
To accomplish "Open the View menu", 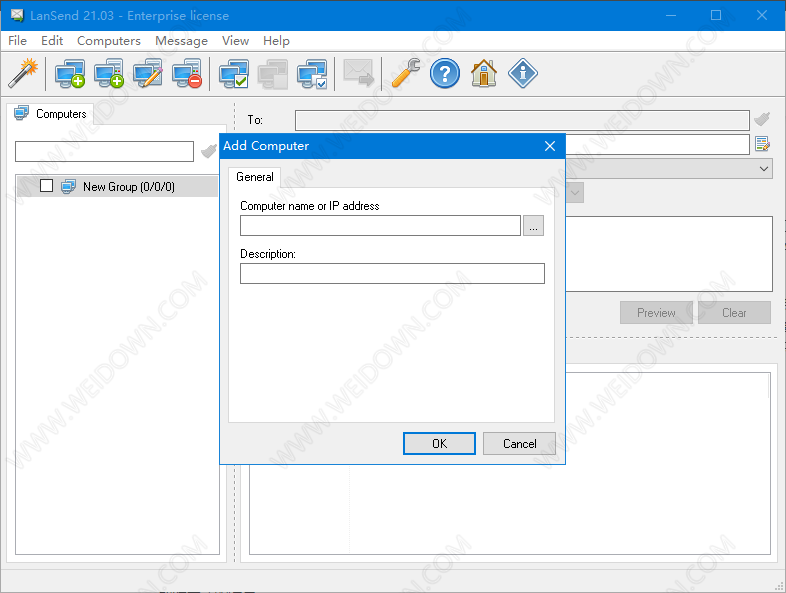I will 236,41.
